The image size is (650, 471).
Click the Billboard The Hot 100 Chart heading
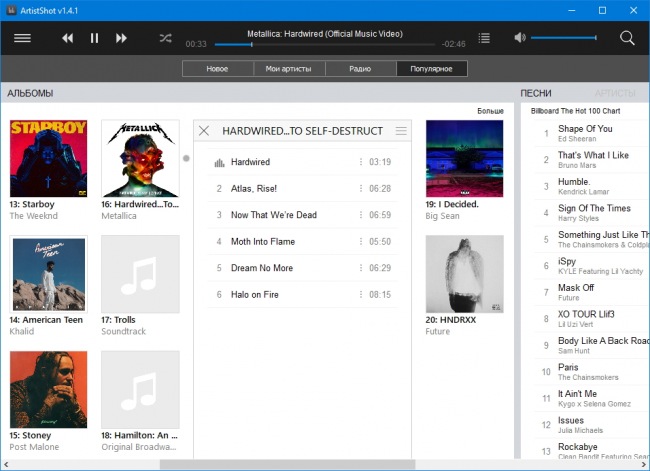tap(575, 111)
